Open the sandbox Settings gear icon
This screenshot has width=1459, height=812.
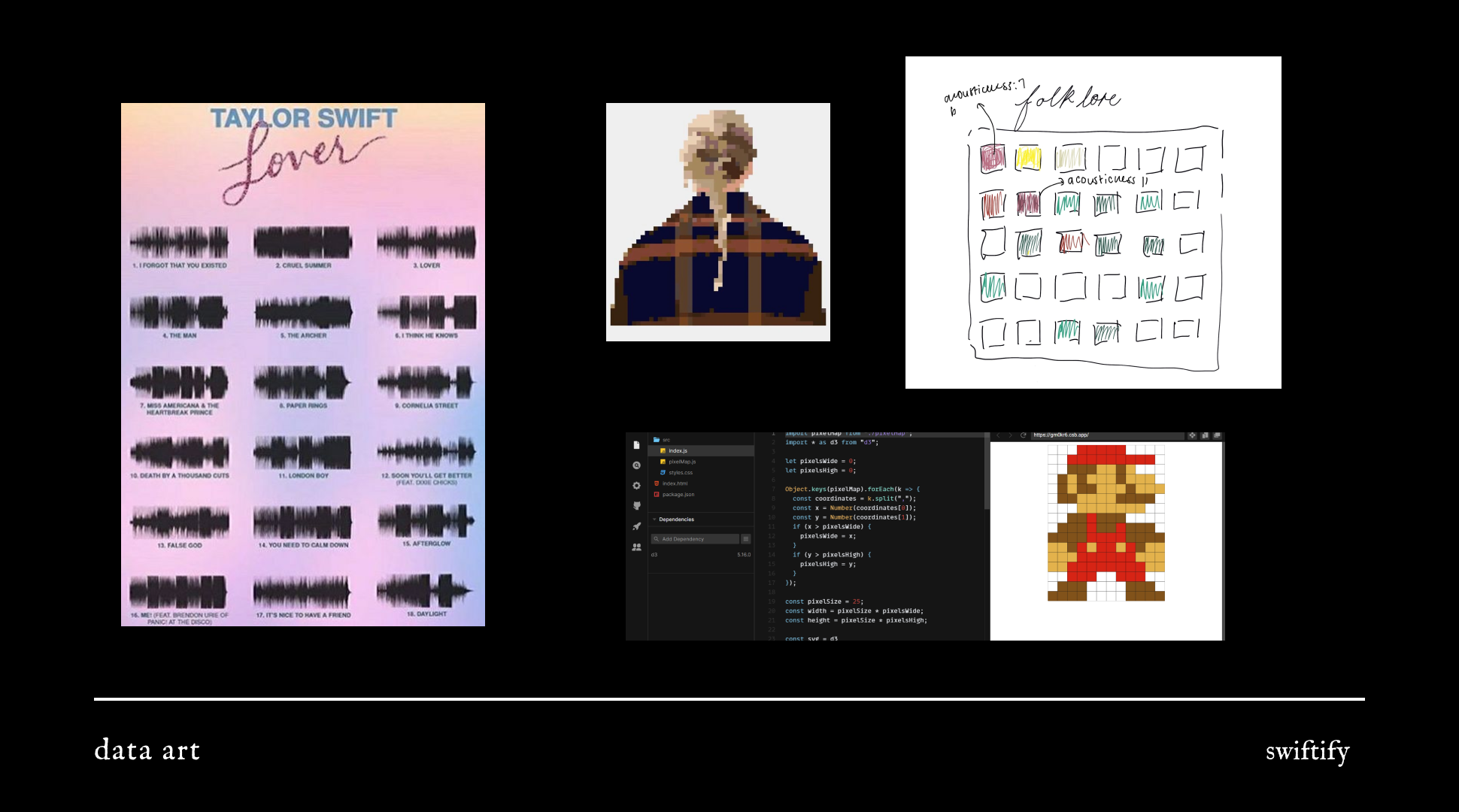coord(636,485)
